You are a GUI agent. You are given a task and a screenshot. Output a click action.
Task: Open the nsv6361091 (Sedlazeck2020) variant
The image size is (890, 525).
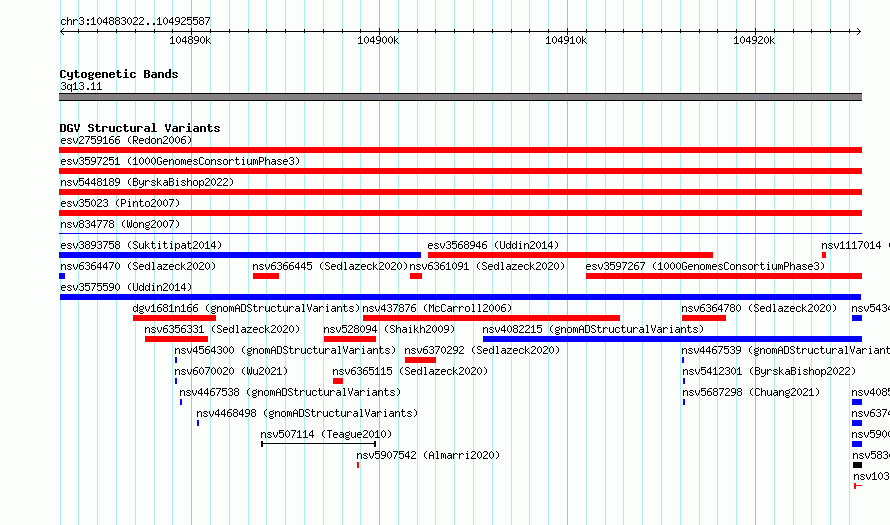[x=488, y=266]
